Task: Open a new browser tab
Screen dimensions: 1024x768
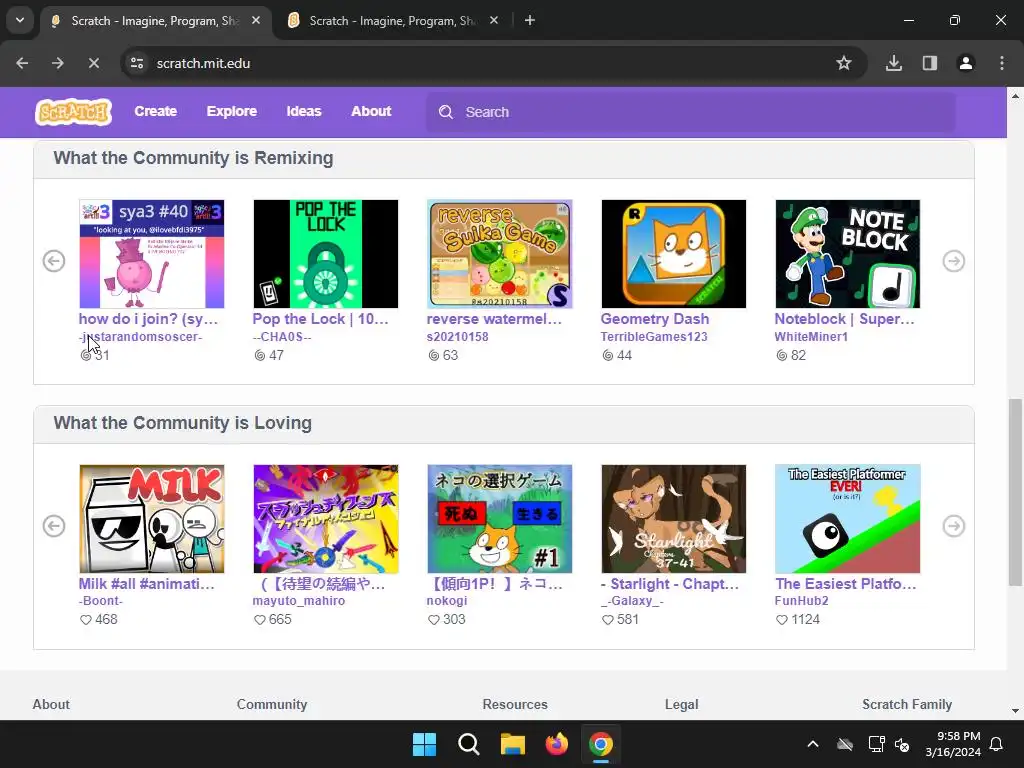Action: pyautogui.click(x=530, y=21)
